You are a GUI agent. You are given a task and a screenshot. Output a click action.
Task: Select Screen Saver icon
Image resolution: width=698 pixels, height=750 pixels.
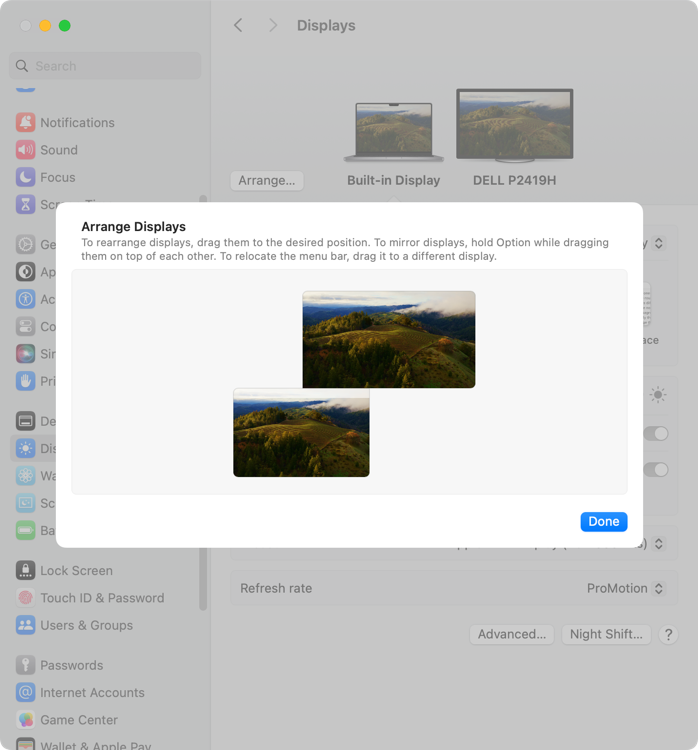(25, 503)
